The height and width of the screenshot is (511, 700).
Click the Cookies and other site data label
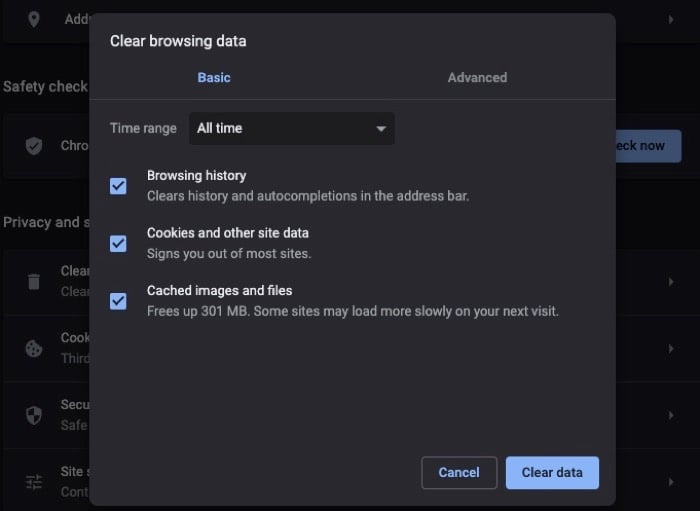pyautogui.click(x=228, y=233)
